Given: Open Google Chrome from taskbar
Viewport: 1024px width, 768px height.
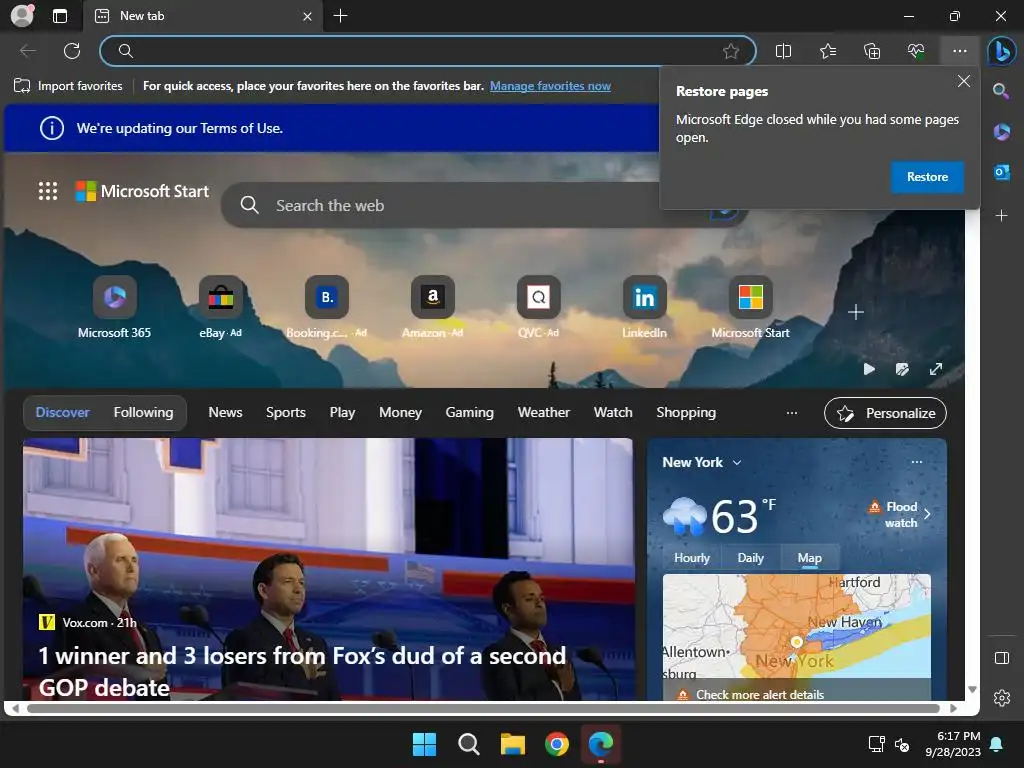Looking at the screenshot, I should pyautogui.click(x=556, y=744).
